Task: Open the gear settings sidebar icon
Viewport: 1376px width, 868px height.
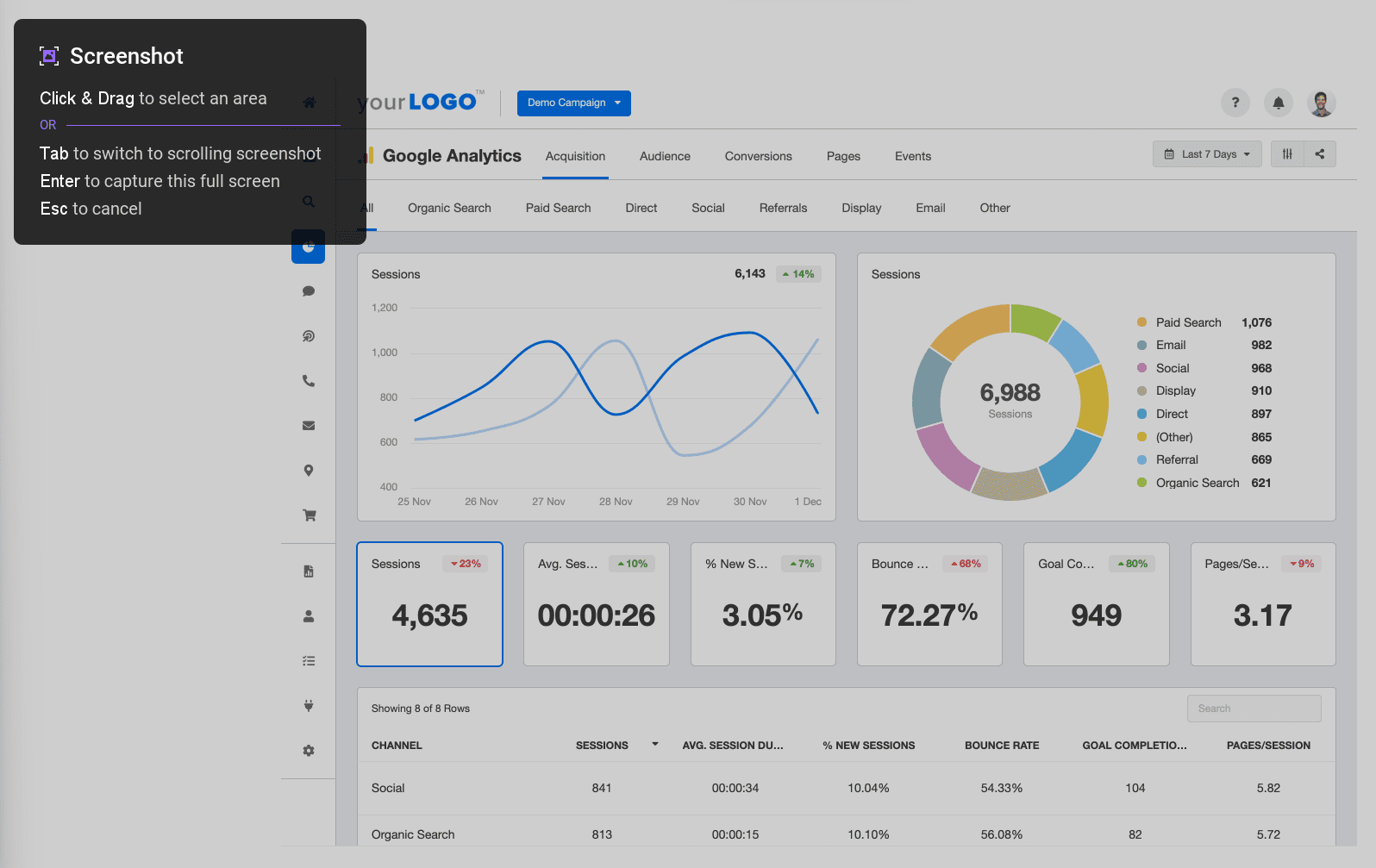Action: [x=309, y=751]
